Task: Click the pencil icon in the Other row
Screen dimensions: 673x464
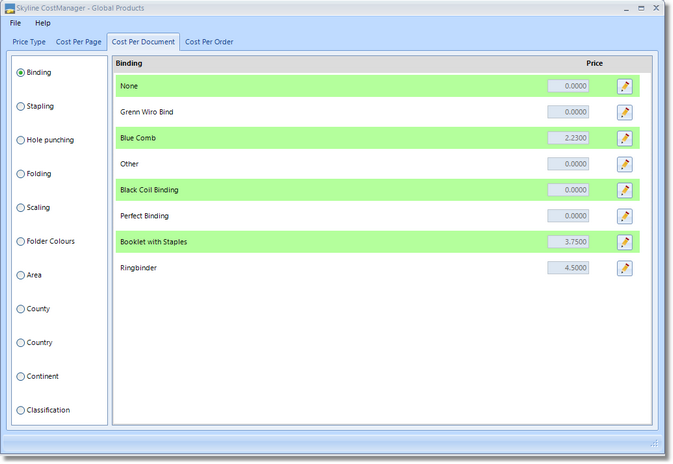Action: (x=624, y=164)
